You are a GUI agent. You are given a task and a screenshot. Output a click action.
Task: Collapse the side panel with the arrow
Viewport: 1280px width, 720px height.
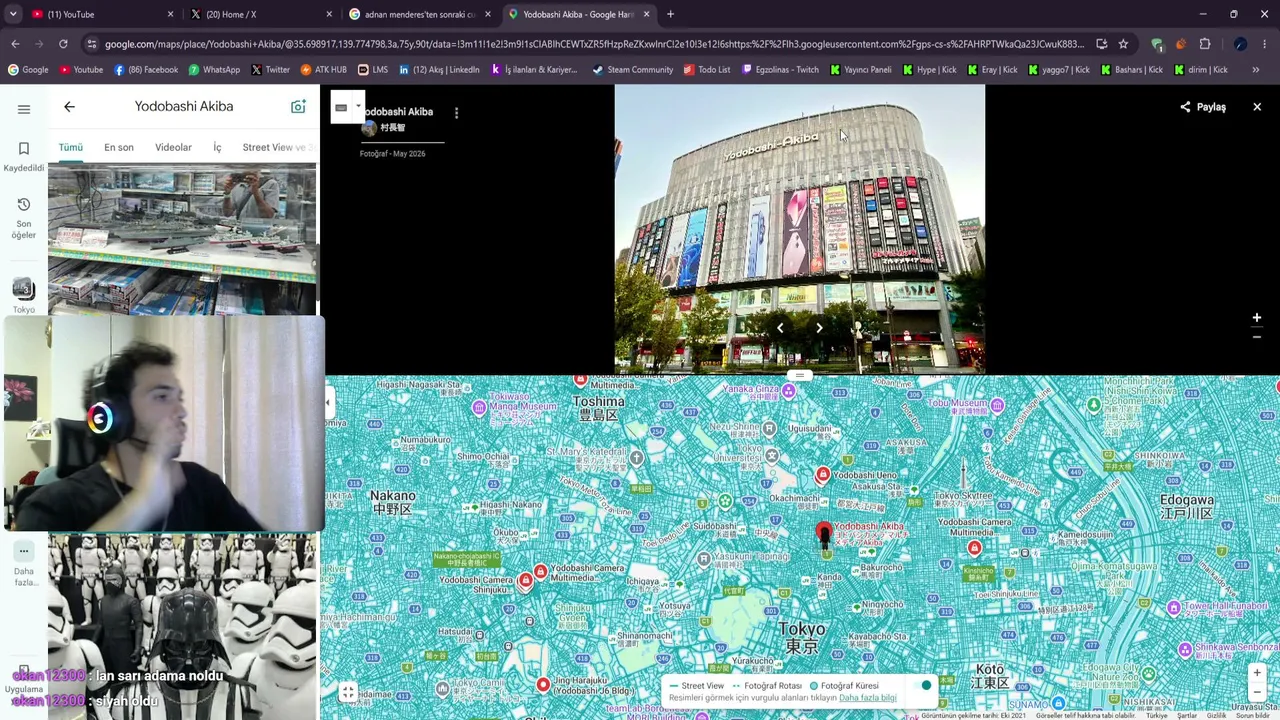[328, 402]
